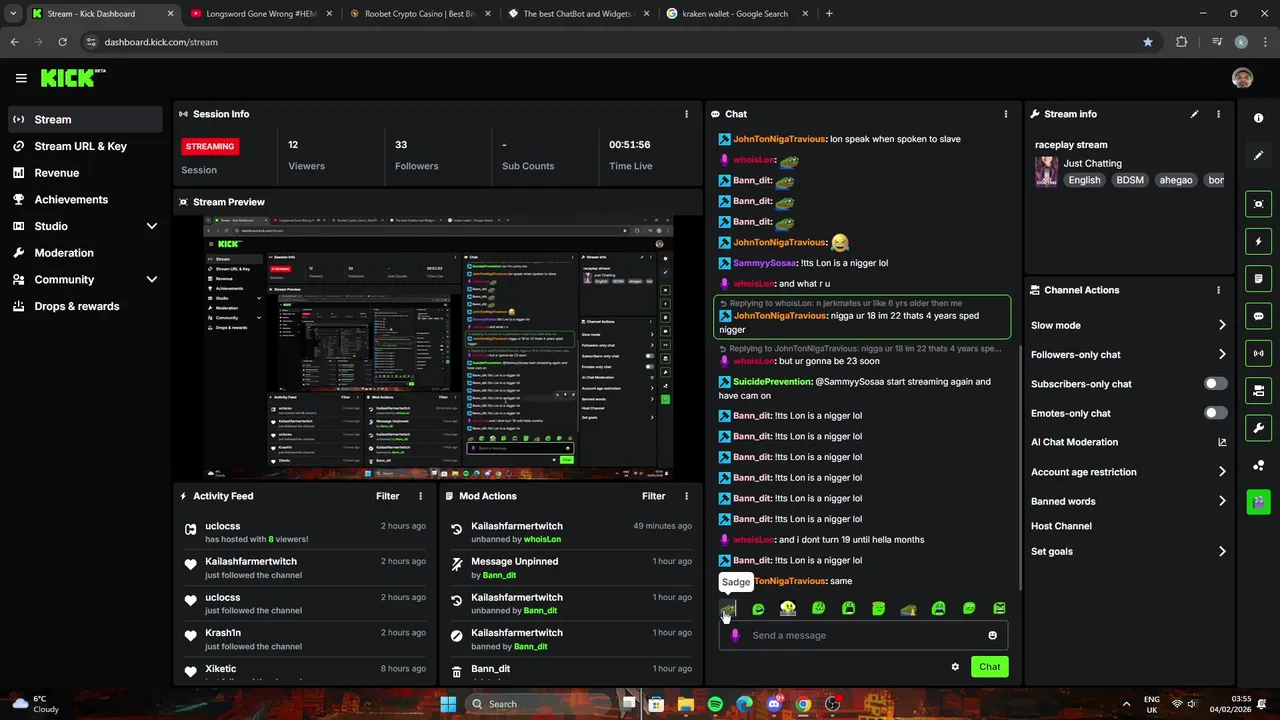
Task: Open chat settings gear icon
Action: click(955, 667)
